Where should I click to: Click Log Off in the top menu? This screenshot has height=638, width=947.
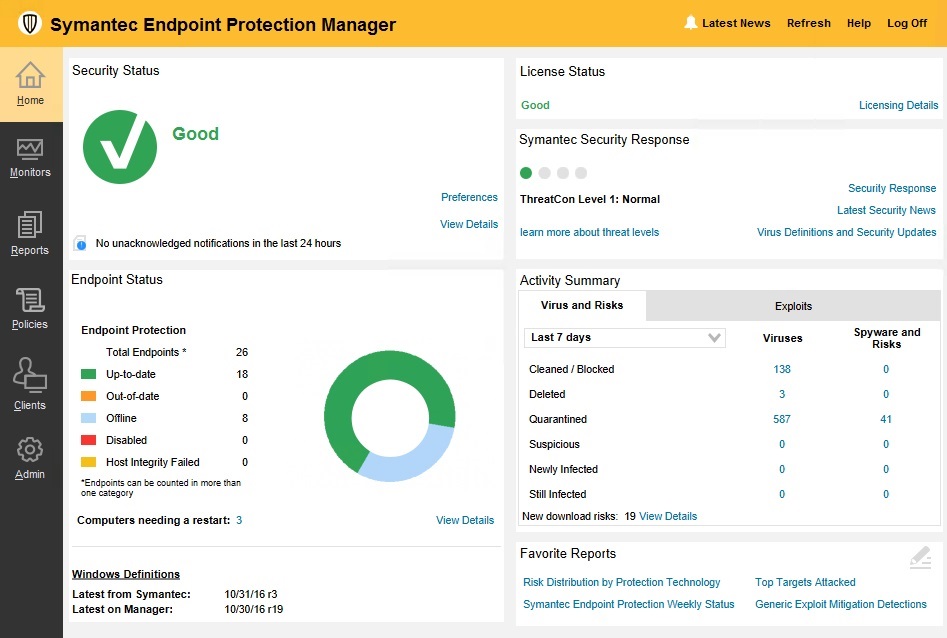pos(906,23)
